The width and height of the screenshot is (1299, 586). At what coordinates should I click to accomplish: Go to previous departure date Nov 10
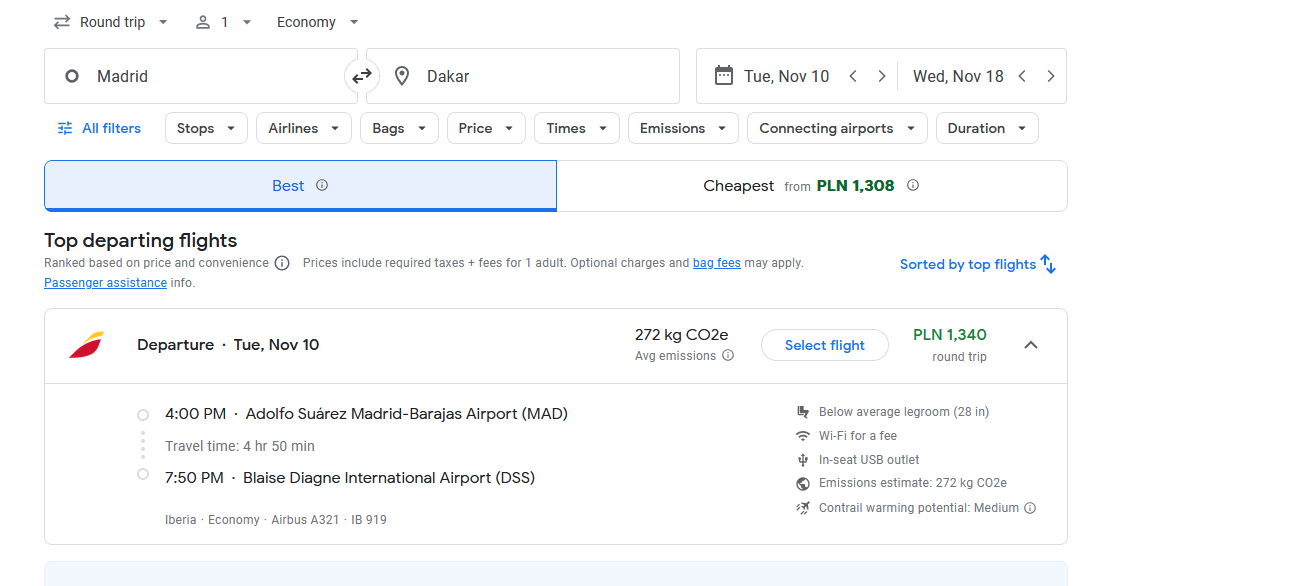(x=853, y=76)
